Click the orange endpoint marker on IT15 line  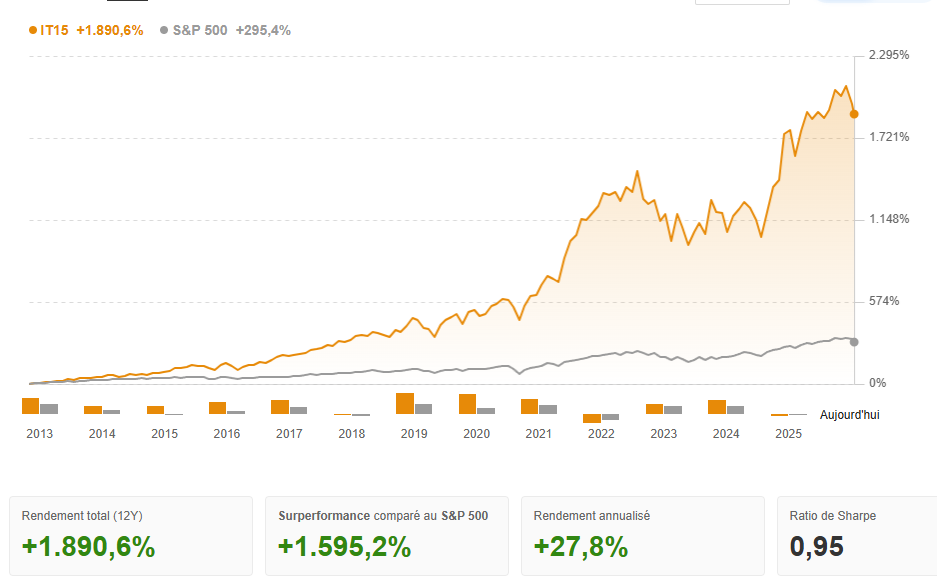(854, 114)
